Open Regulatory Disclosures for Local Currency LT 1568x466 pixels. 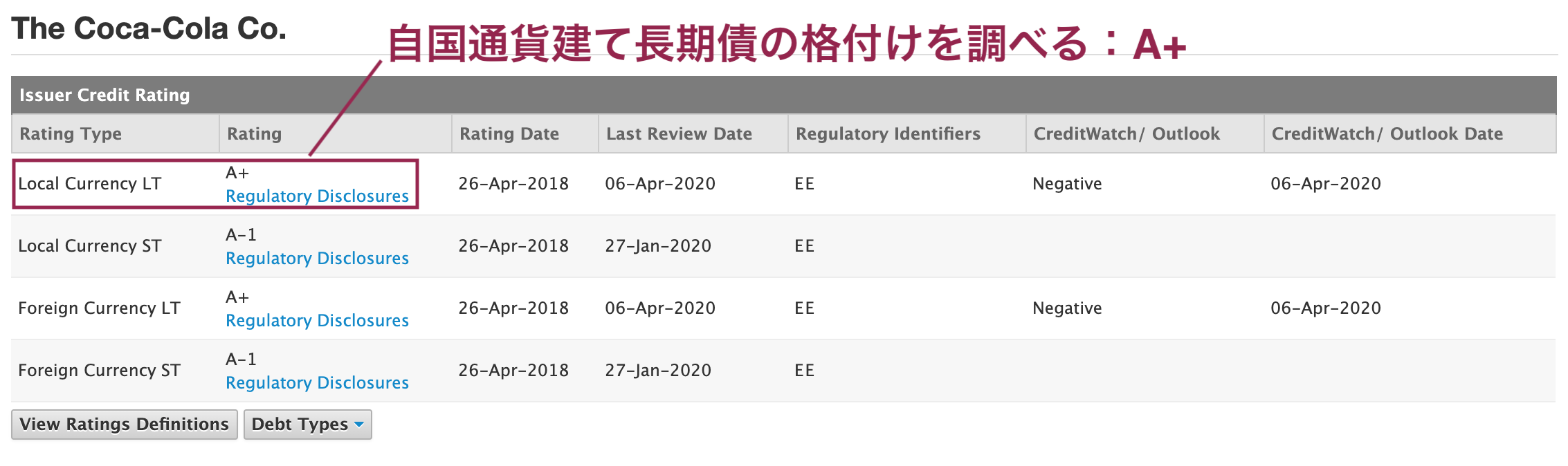coord(317,196)
